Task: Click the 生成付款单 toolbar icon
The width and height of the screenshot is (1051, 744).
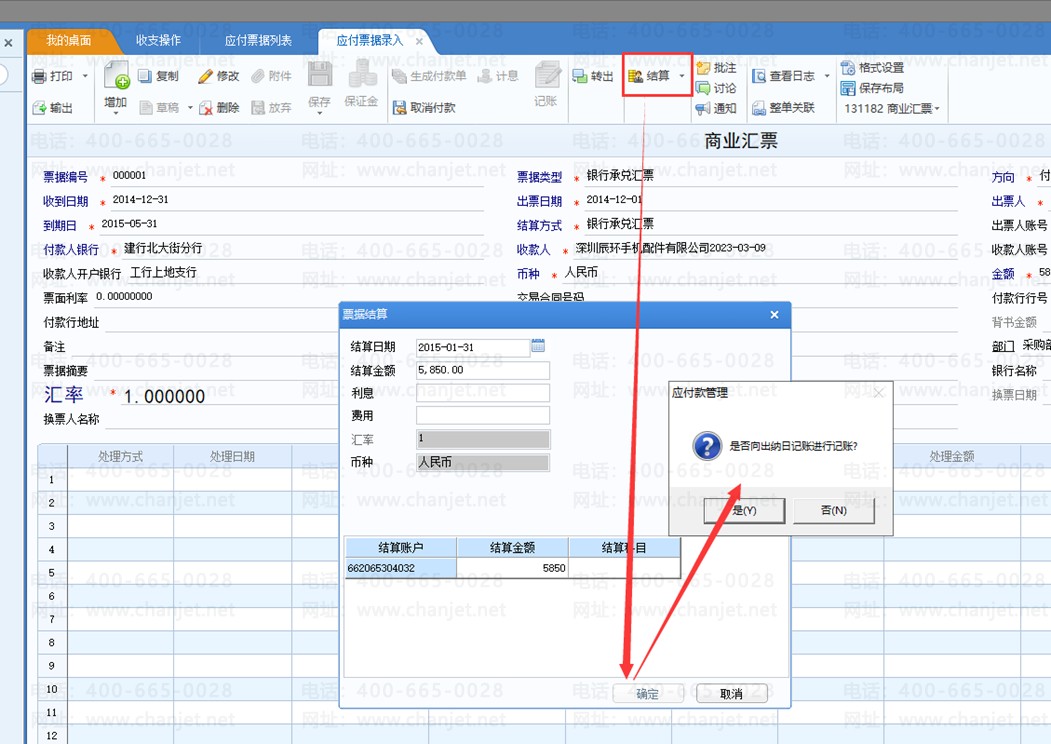Action: click(x=399, y=76)
